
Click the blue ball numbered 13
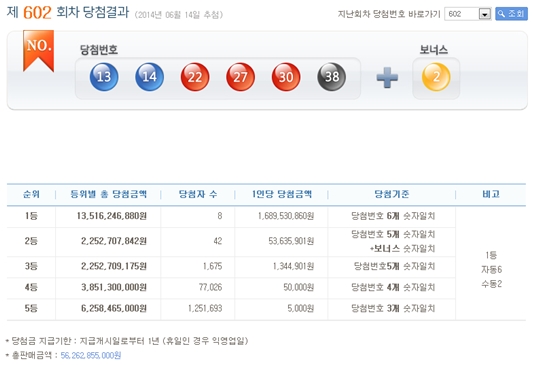[104, 76]
